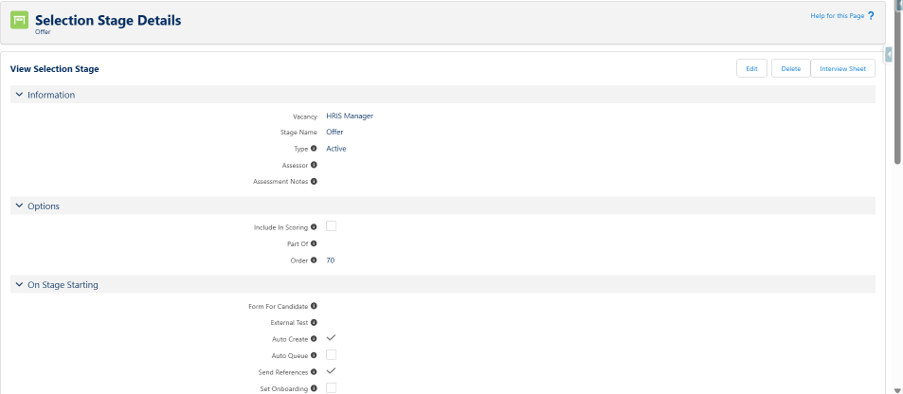Toggle the Set Onboarding checkbox

click(x=331, y=388)
